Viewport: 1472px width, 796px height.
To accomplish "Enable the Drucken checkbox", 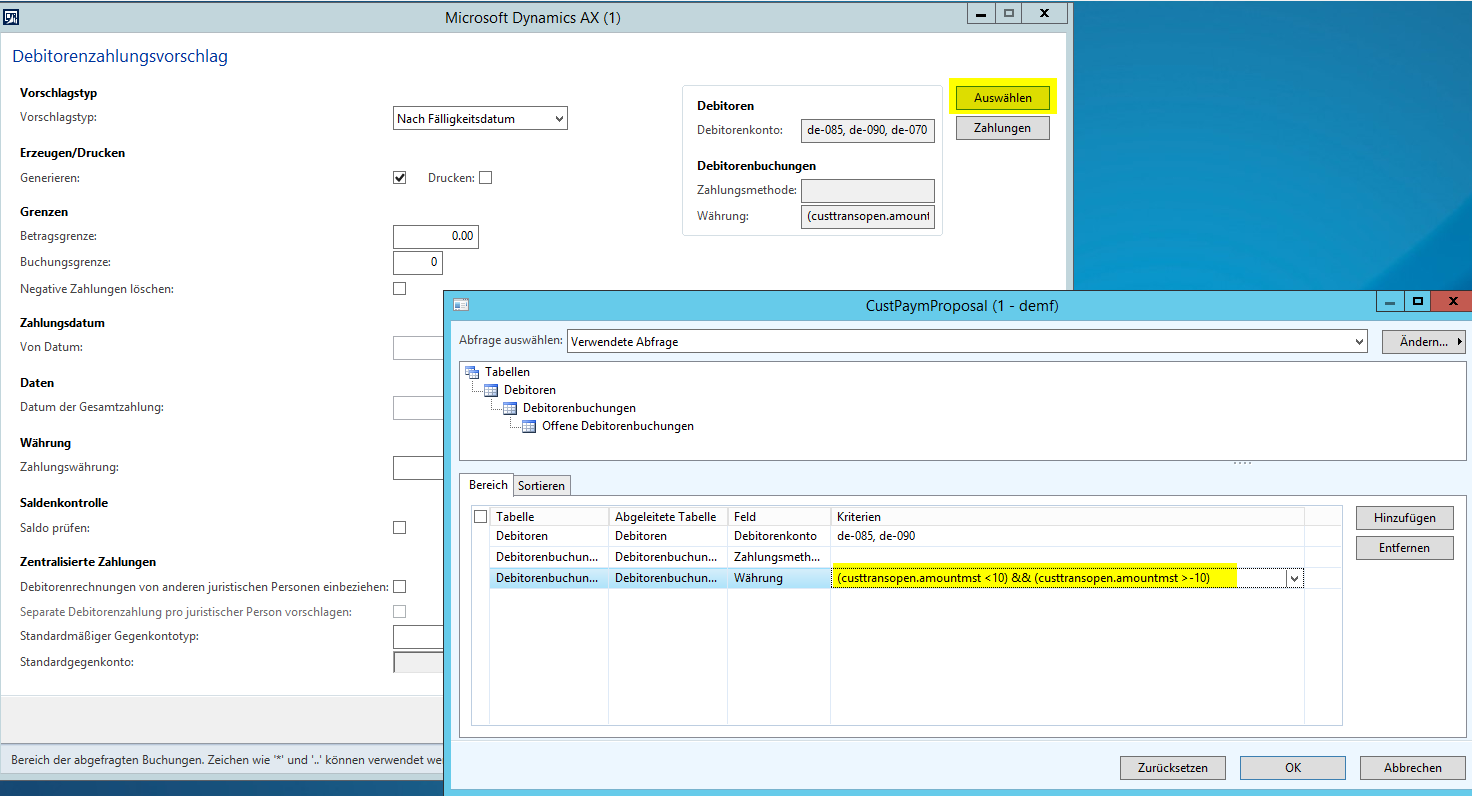I will point(486,178).
